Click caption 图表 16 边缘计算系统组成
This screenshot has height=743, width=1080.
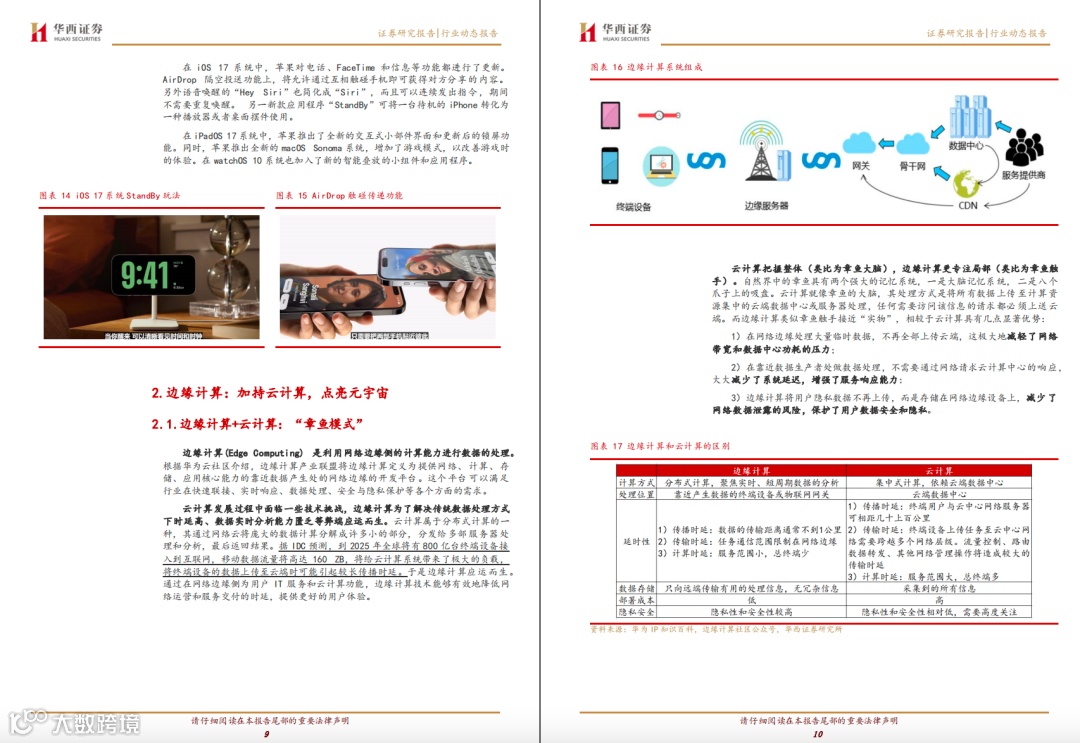[646, 67]
